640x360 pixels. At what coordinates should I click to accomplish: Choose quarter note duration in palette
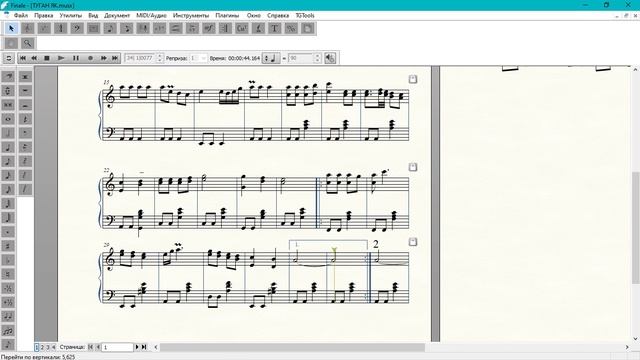pos(8,147)
